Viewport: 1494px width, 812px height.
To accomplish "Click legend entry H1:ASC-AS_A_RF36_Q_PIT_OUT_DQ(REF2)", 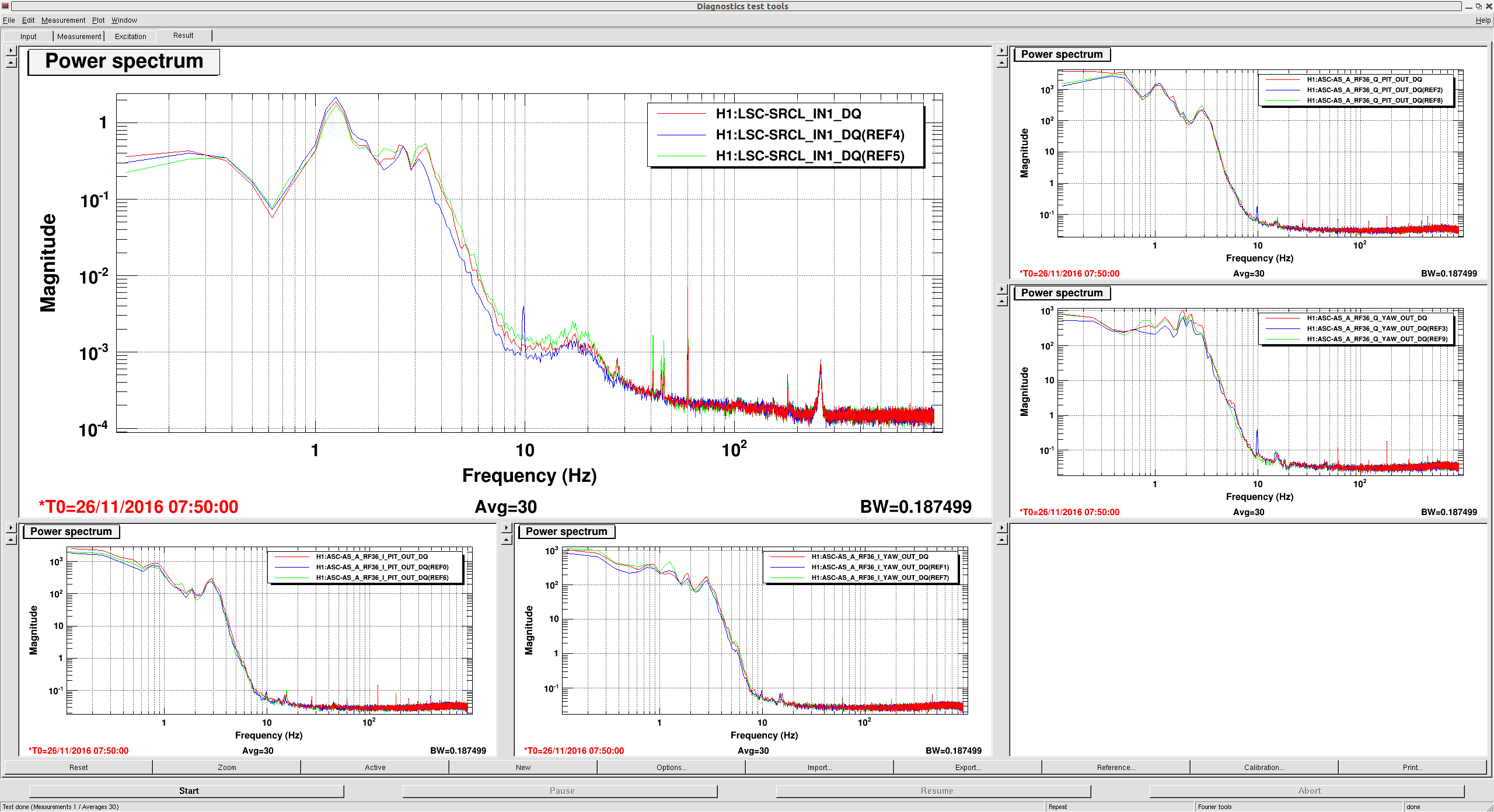I will (1374, 90).
